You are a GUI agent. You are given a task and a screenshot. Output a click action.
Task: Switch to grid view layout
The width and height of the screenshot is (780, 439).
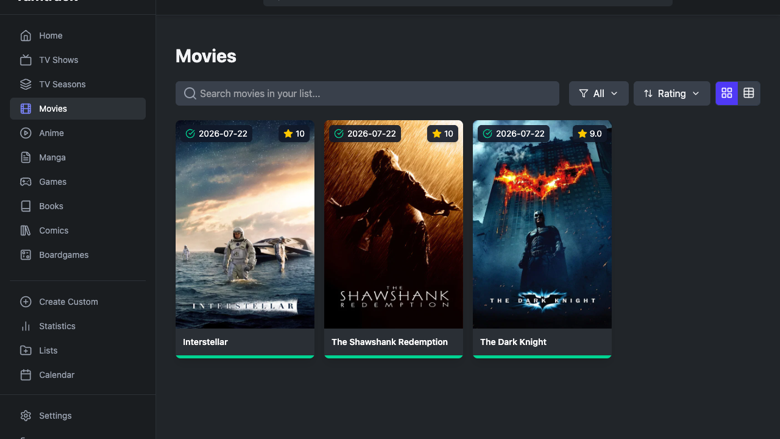tap(727, 93)
